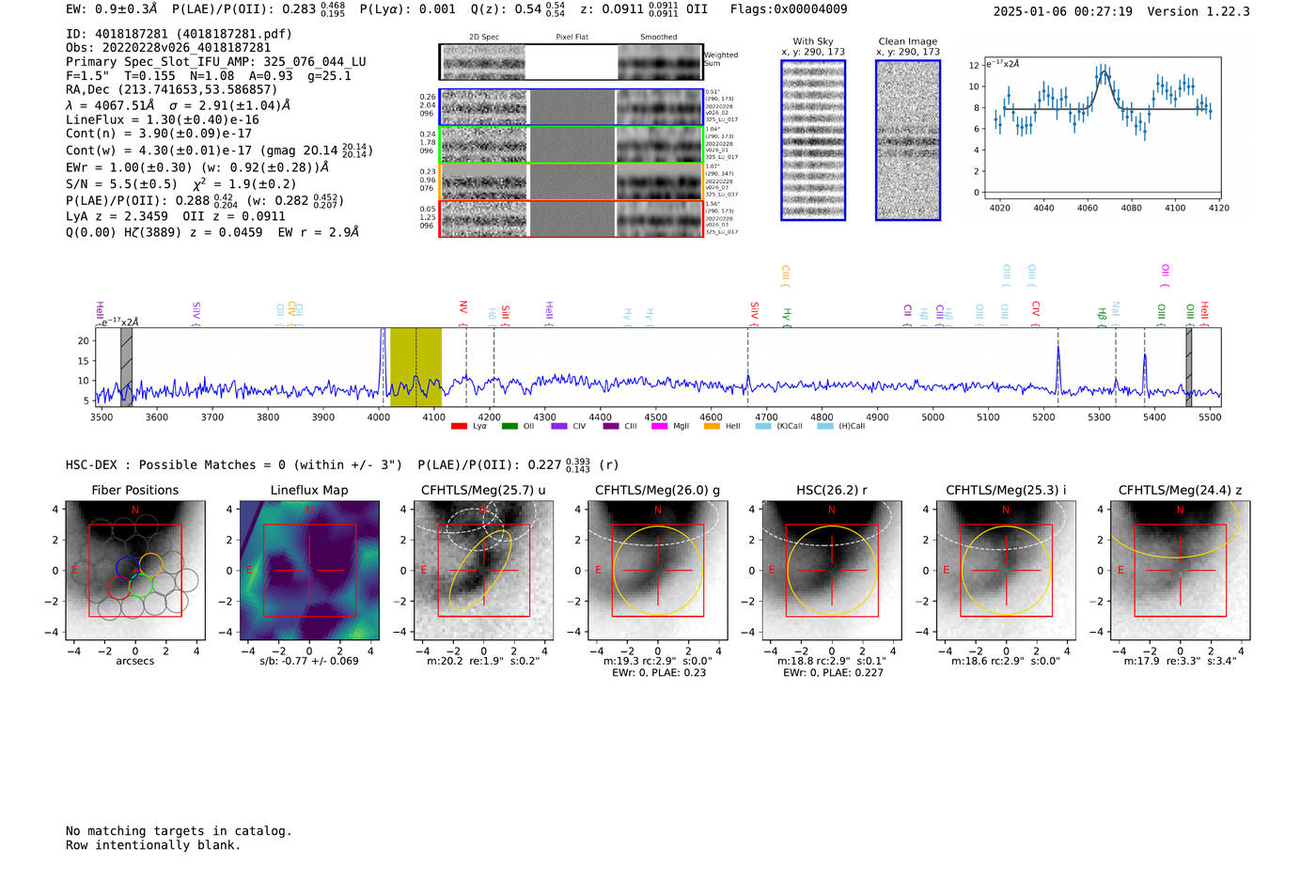
Task: Click the purple CIV legend swatch
Action: [x=559, y=426]
